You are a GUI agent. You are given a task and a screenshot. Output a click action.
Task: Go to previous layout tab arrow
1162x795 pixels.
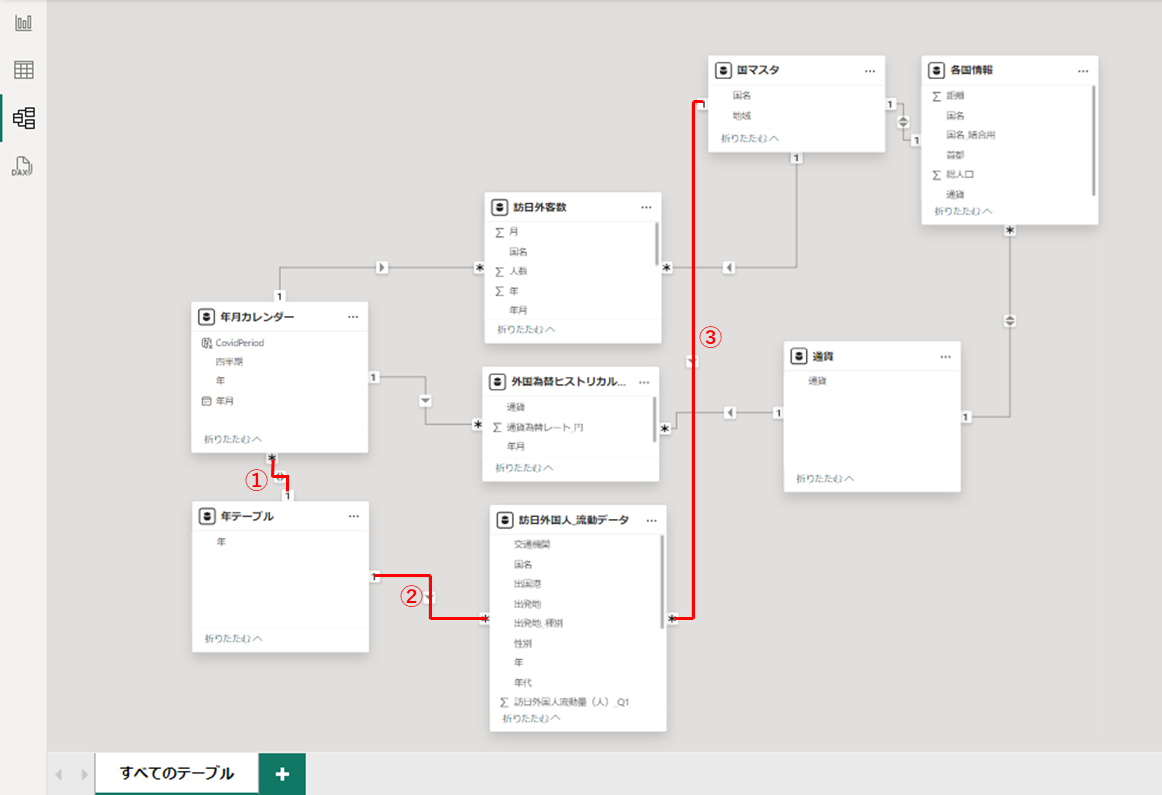pyautogui.click(x=59, y=774)
